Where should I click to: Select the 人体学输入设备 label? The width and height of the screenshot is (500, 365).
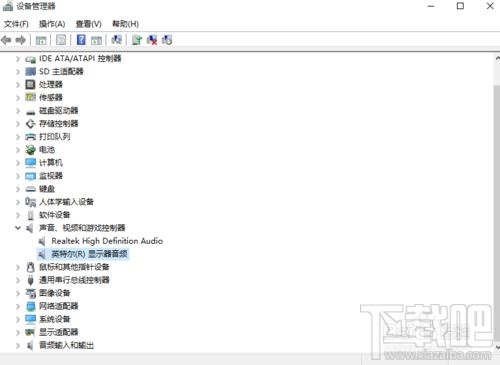click(66, 202)
